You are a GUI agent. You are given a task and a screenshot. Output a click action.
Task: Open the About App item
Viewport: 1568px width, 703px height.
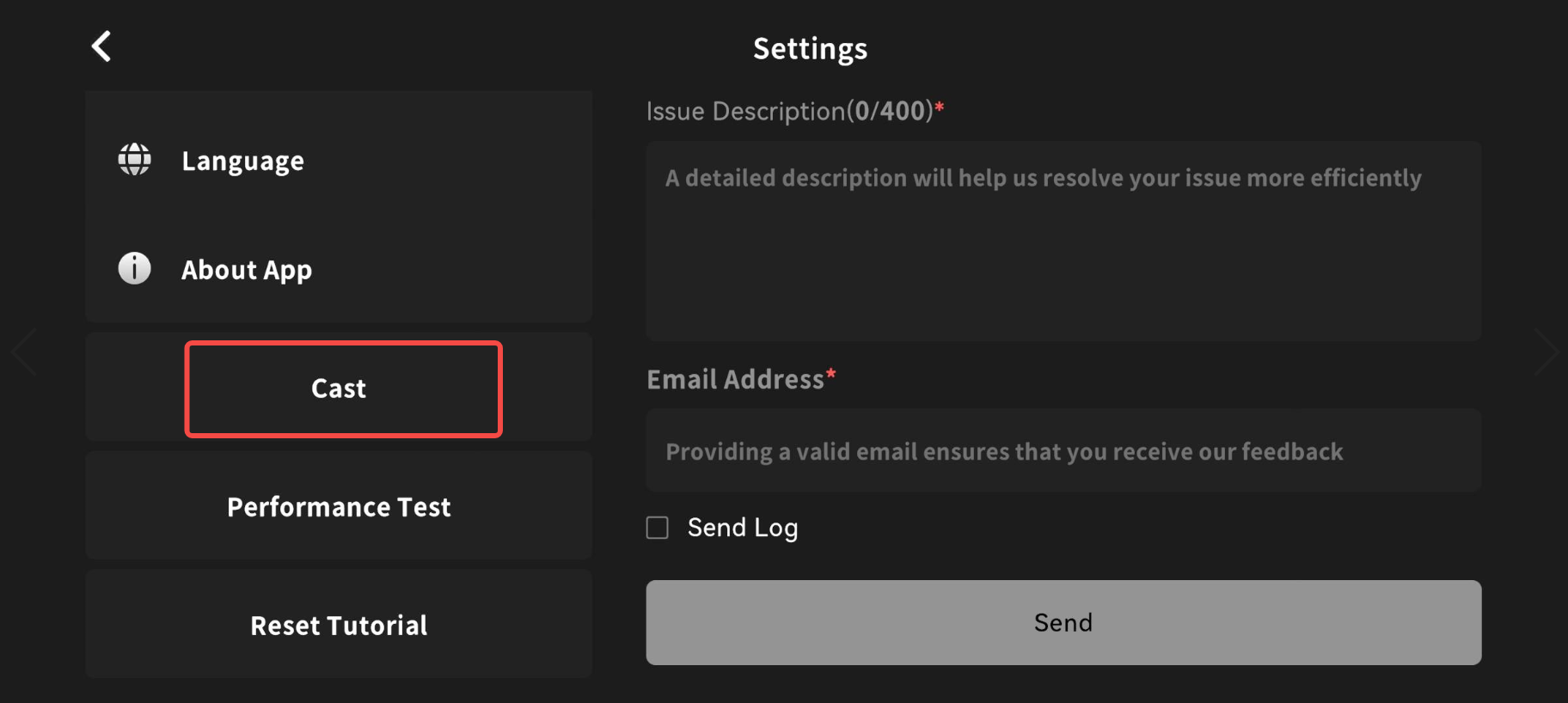tap(247, 270)
